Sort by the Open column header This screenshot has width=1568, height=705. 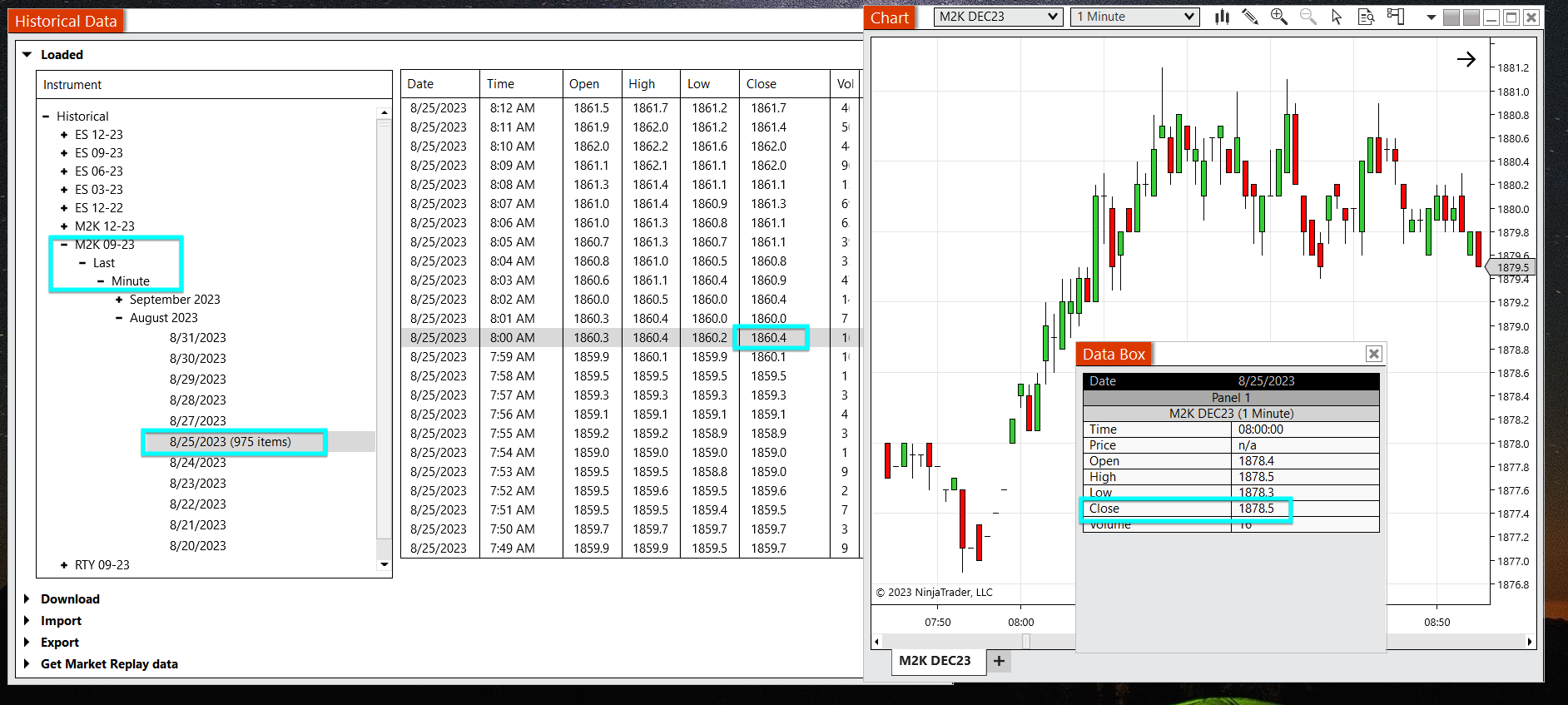pyautogui.click(x=592, y=84)
